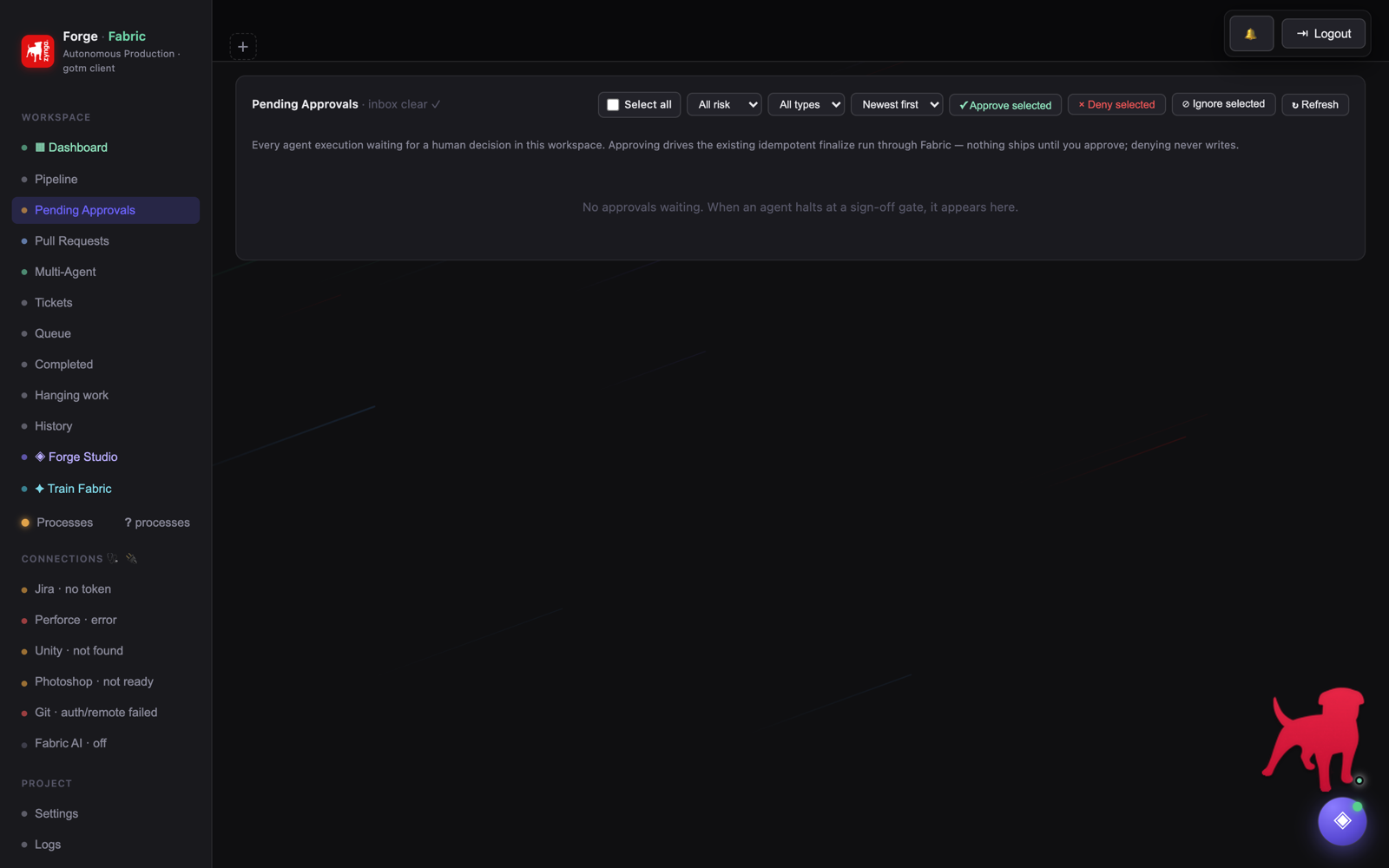Click the Pending Approvals panel heading
This screenshot has width=1389, height=868.
click(305, 104)
